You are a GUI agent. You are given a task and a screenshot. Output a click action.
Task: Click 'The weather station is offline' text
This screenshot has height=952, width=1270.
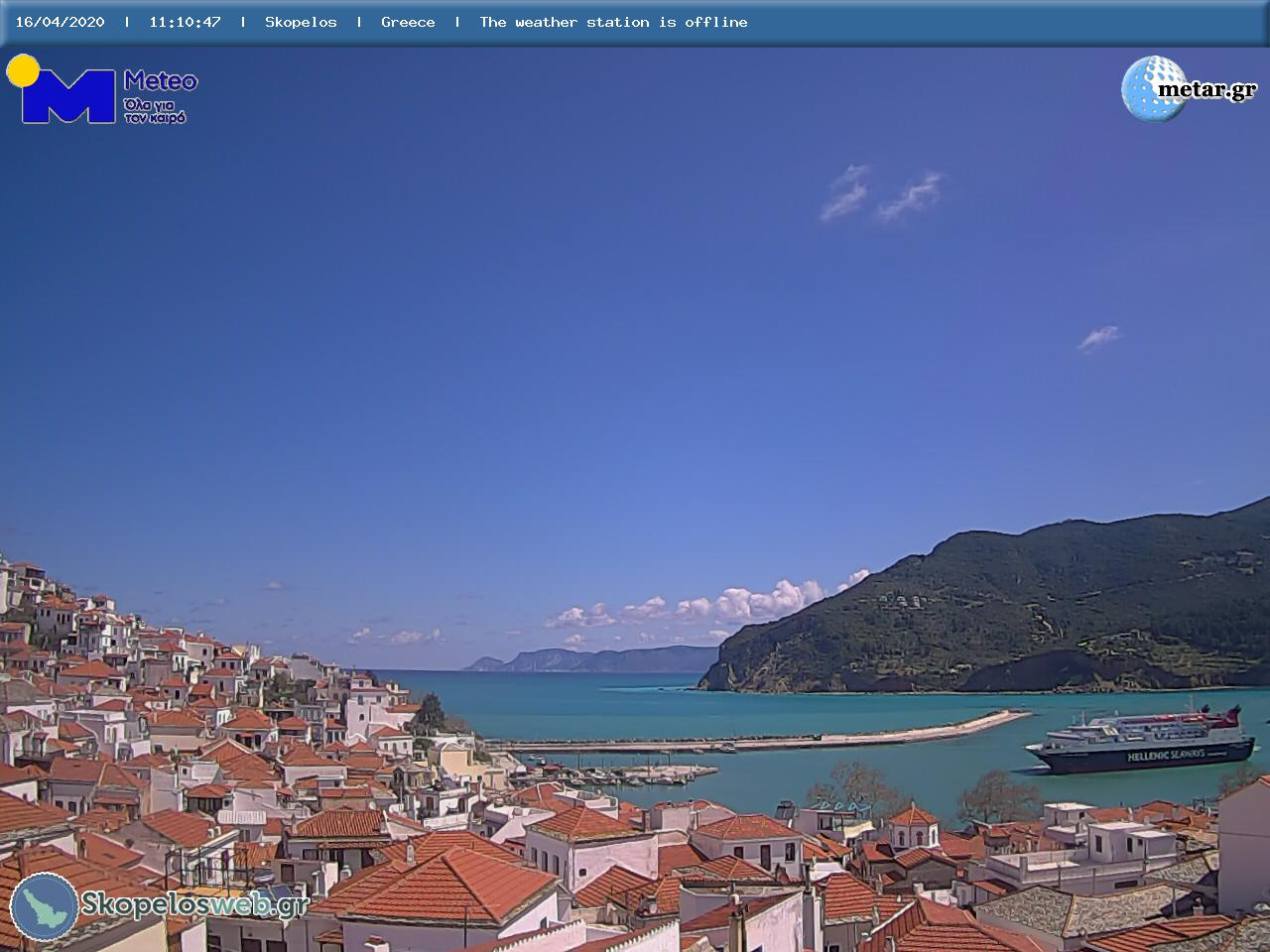[613, 22]
